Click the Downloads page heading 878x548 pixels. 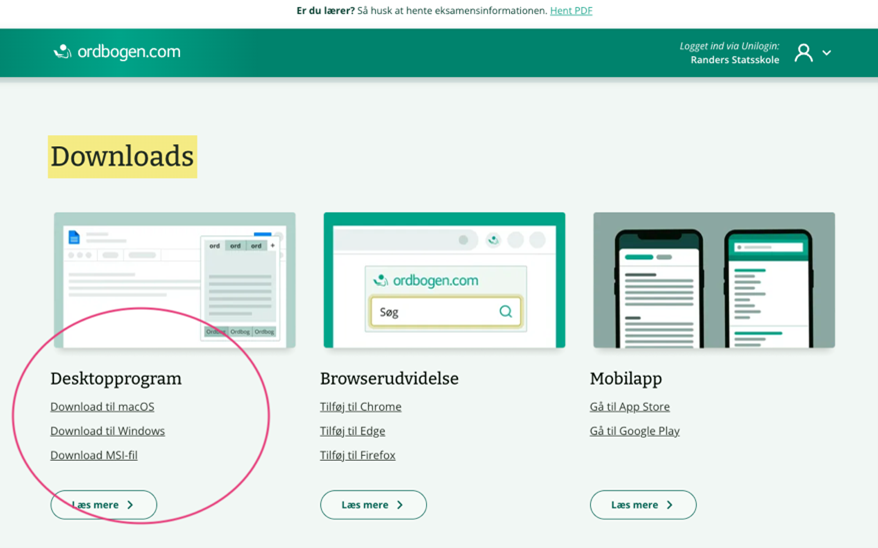point(122,156)
